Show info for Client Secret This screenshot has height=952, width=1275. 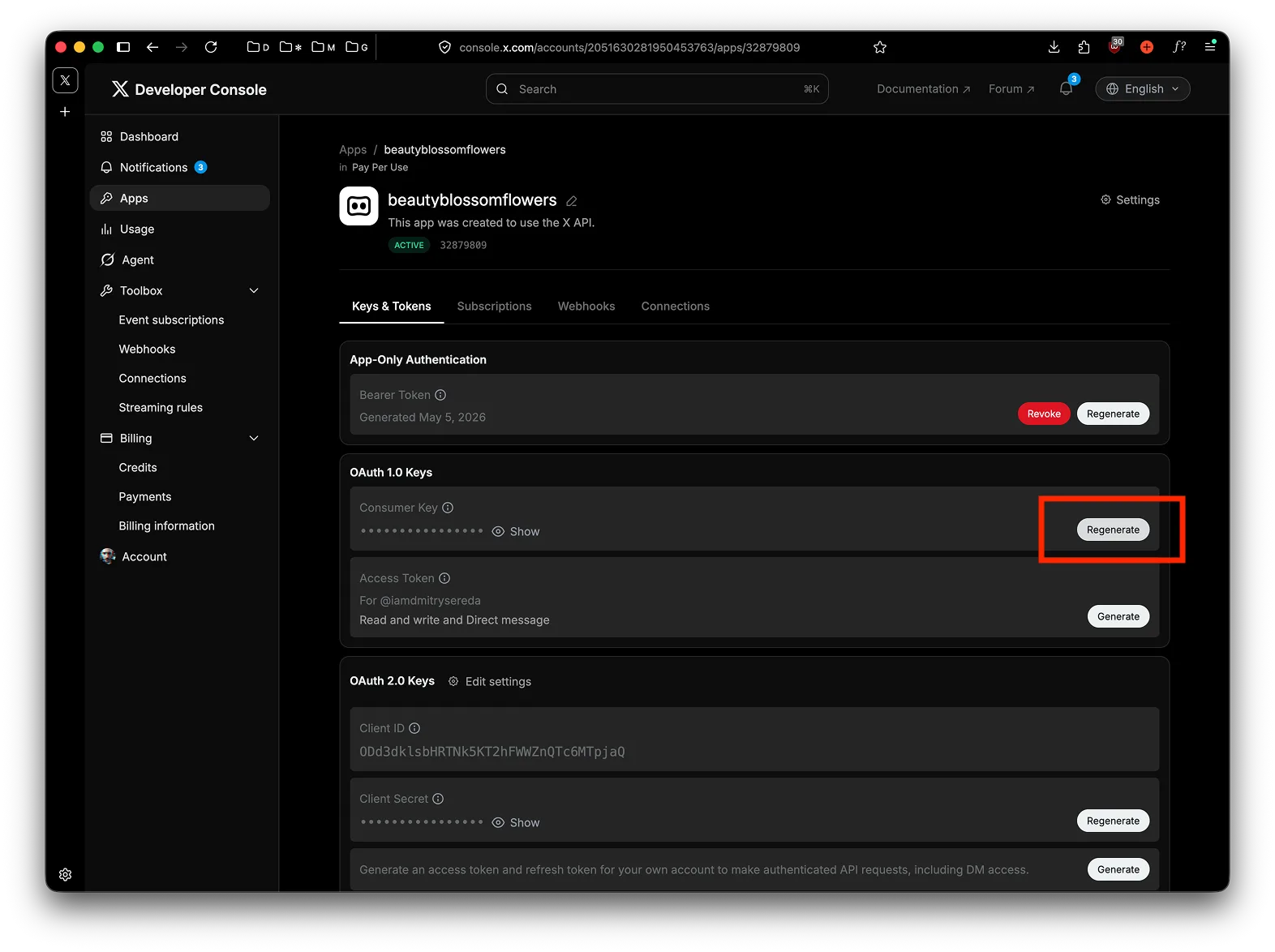pos(438,799)
